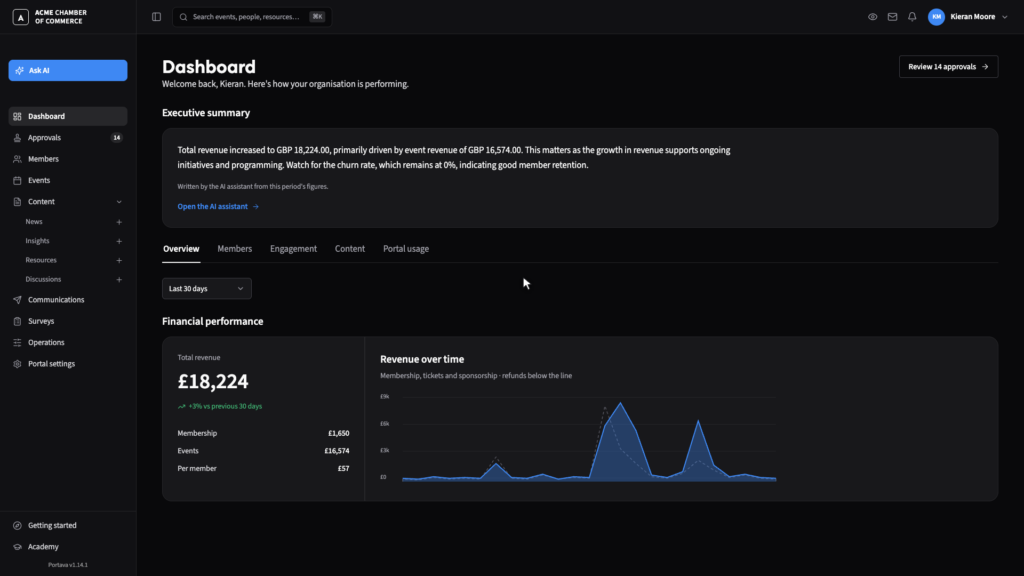
Task: Add a new Insights item with plus
Action: tap(119, 241)
